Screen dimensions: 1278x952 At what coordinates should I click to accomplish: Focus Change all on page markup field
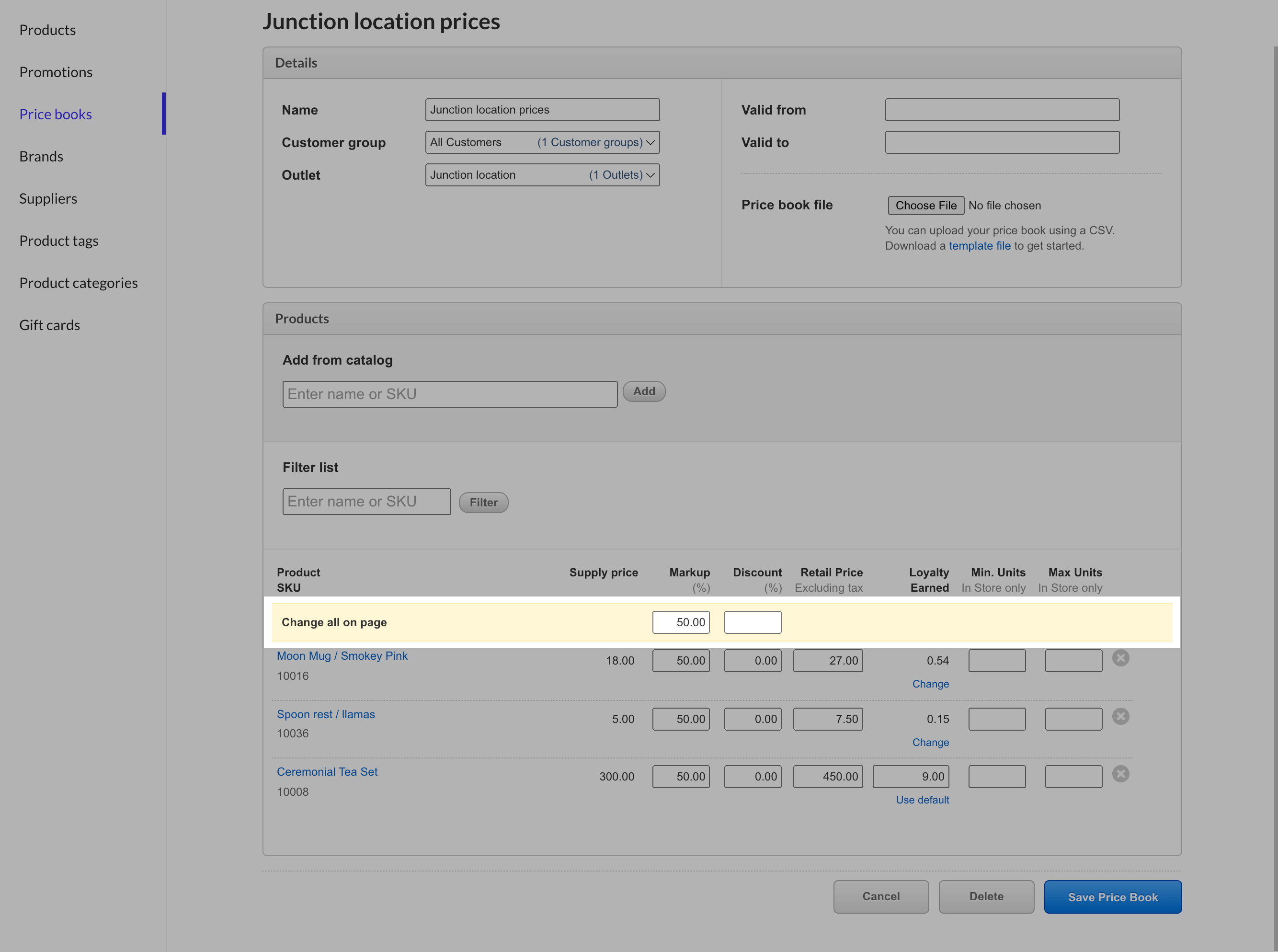[x=681, y=622]
